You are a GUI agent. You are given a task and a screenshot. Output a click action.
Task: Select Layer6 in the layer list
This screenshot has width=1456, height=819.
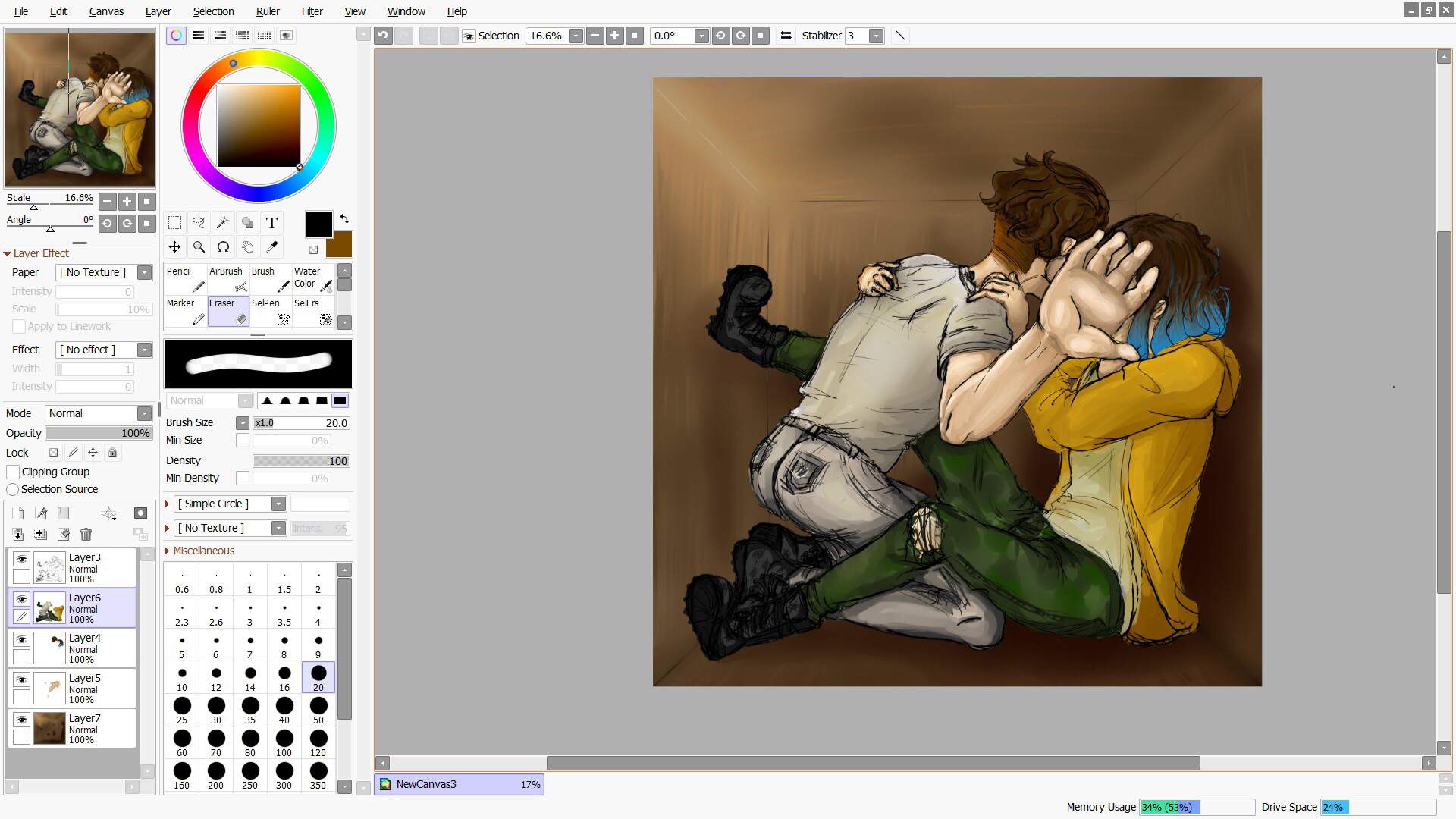[73, 608]
